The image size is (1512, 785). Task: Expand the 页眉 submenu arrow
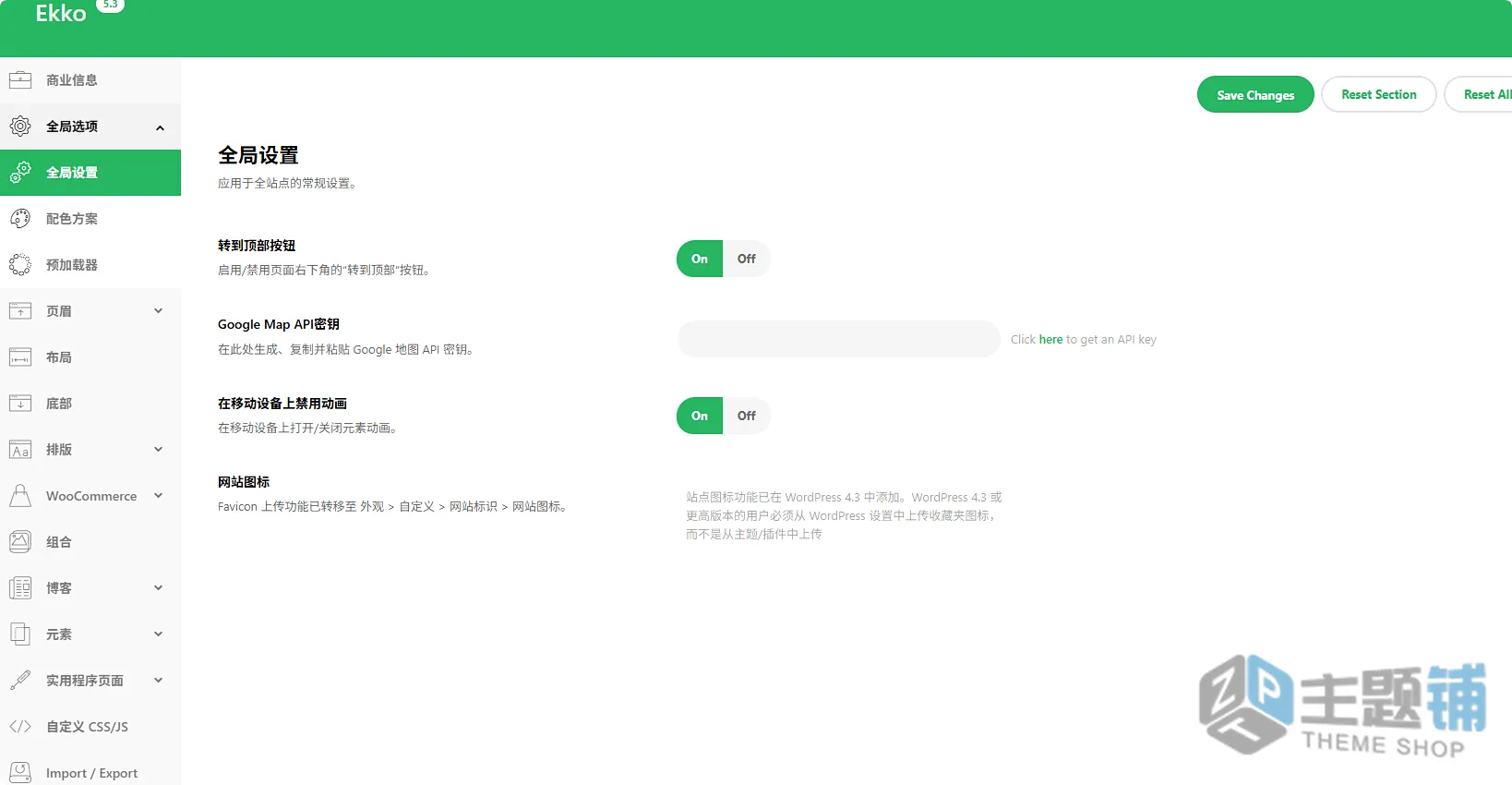pos(159,311)
